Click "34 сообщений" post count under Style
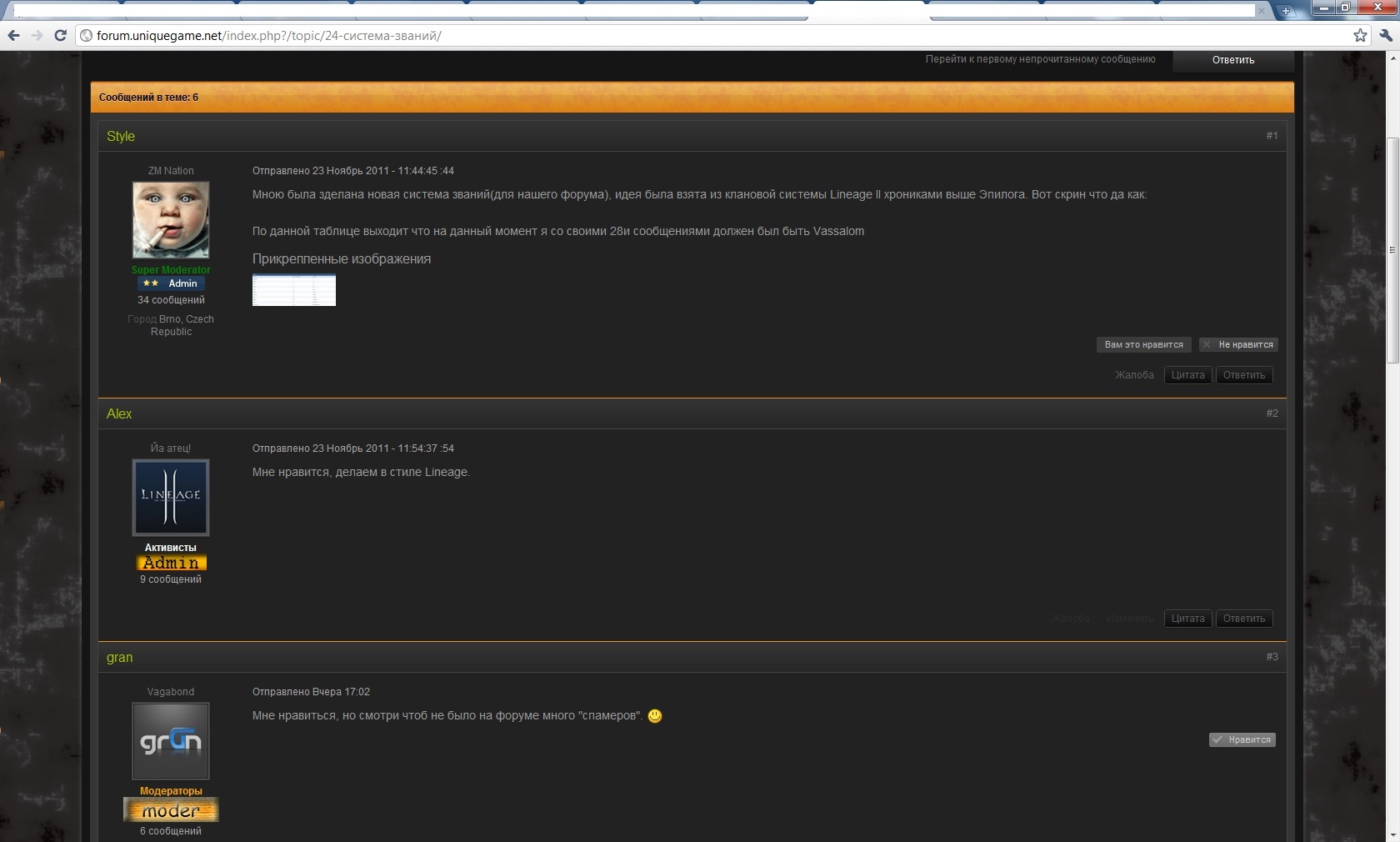The height and width of the screenshot is (842, 1400). tap(171, 300)
